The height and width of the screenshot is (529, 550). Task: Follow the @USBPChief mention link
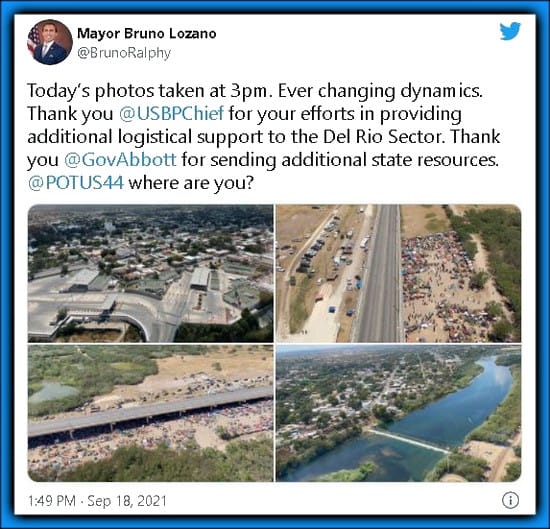coord(172,114)
